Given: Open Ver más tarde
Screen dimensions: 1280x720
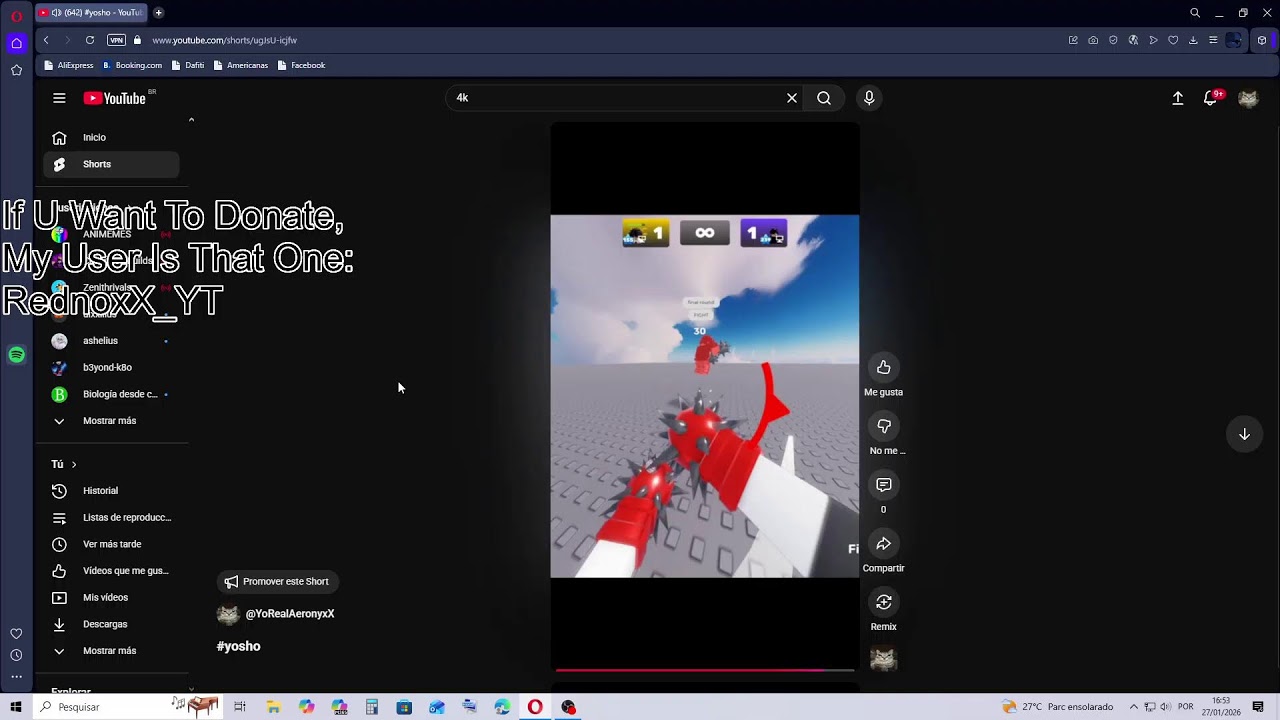Looking at the screenshot, I should pos(111,544).
